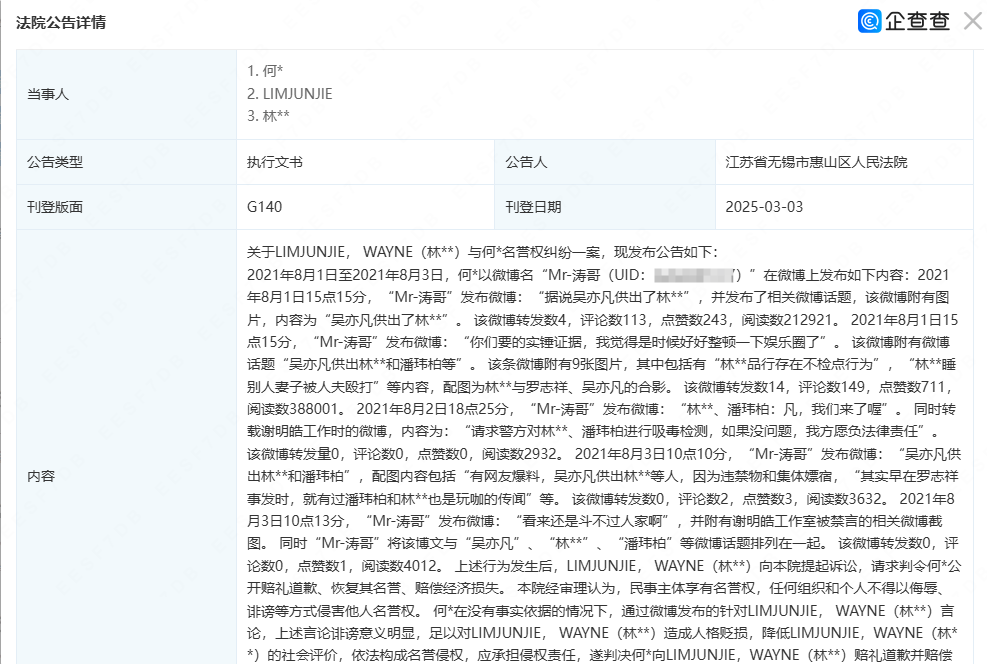This screenshot has height=664, width=987.
Task: Close the court announcement details dialog
Action: point(973,21)
